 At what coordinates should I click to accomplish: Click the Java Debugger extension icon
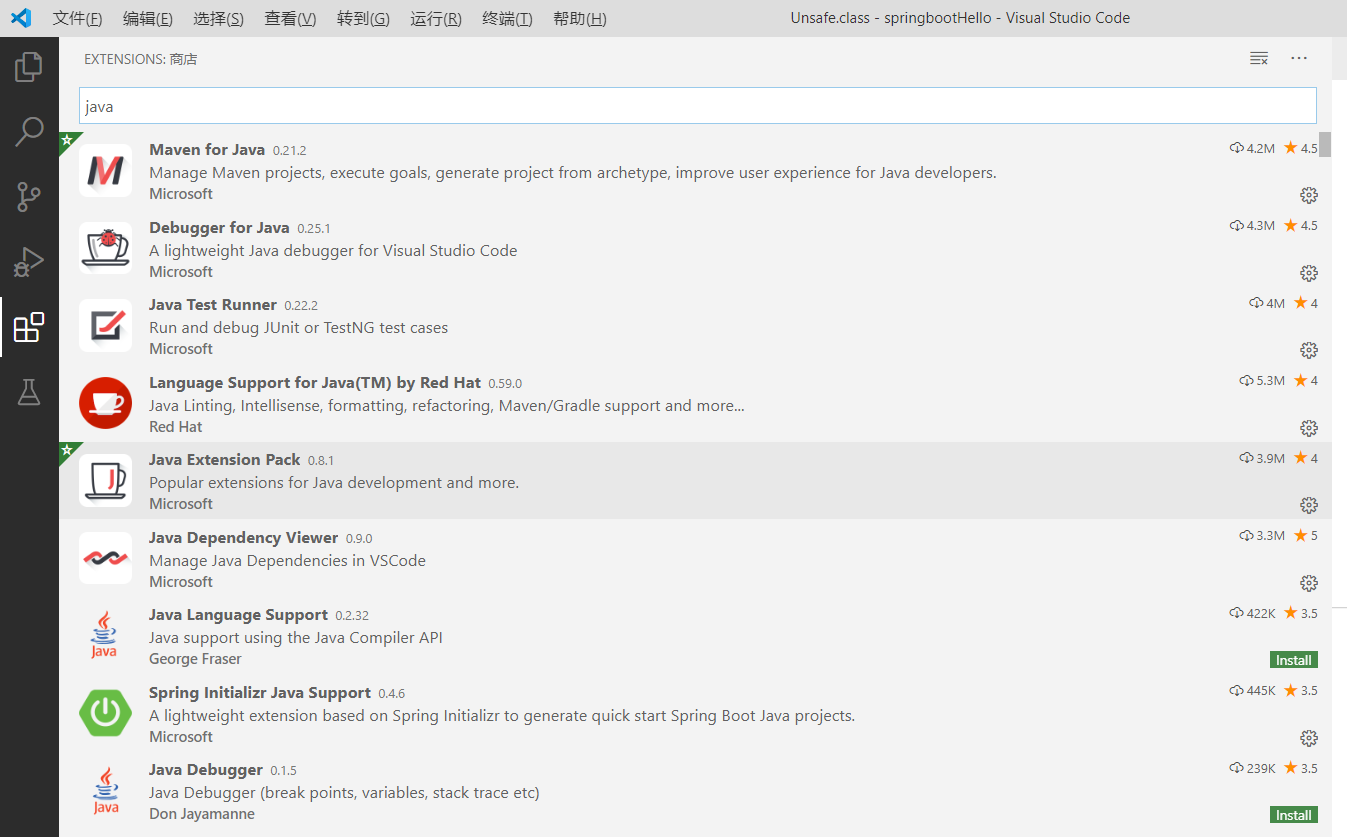click(x=105, y=791)
